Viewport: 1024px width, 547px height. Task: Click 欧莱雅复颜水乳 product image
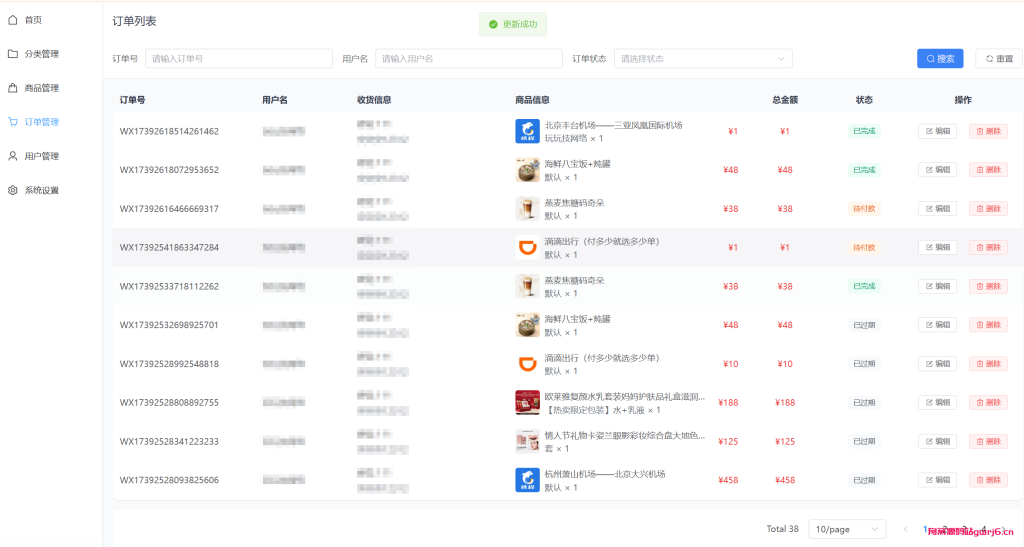coord(527,403)
